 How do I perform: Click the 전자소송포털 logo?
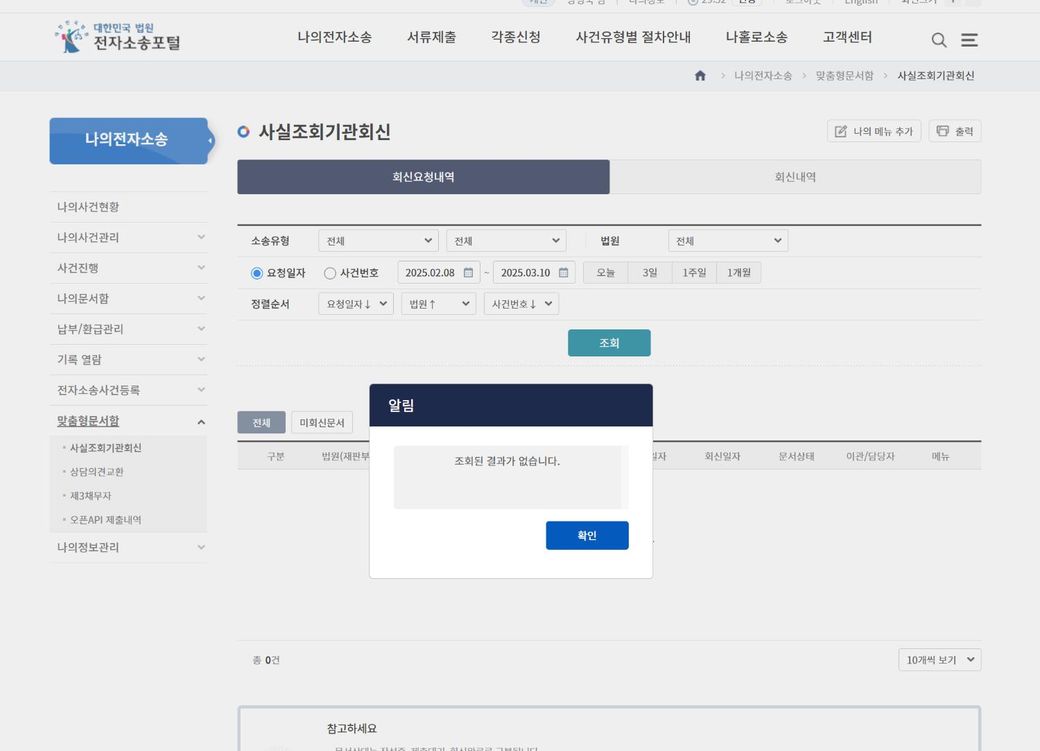tap(118, 37)
